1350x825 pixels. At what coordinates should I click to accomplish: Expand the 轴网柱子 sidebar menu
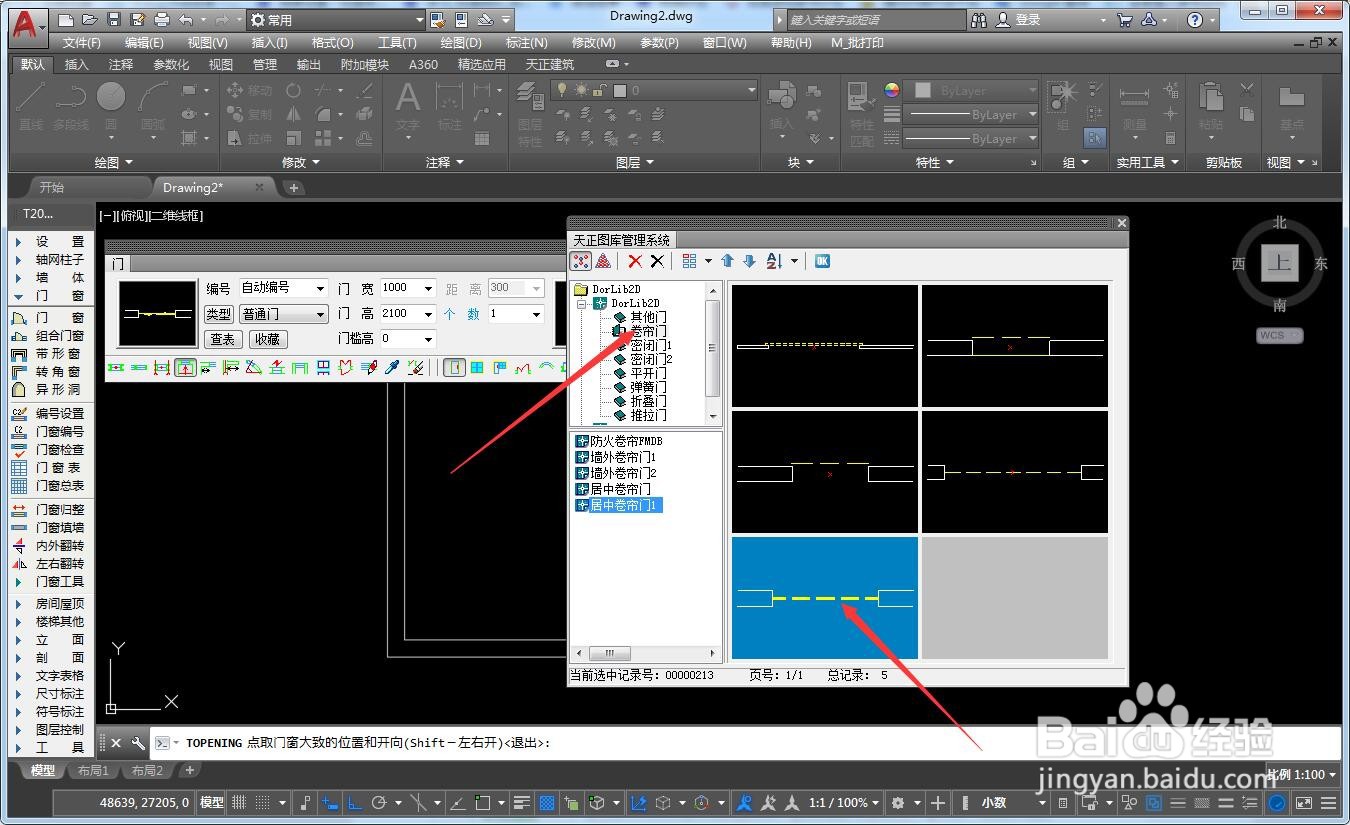pos(47,260)
